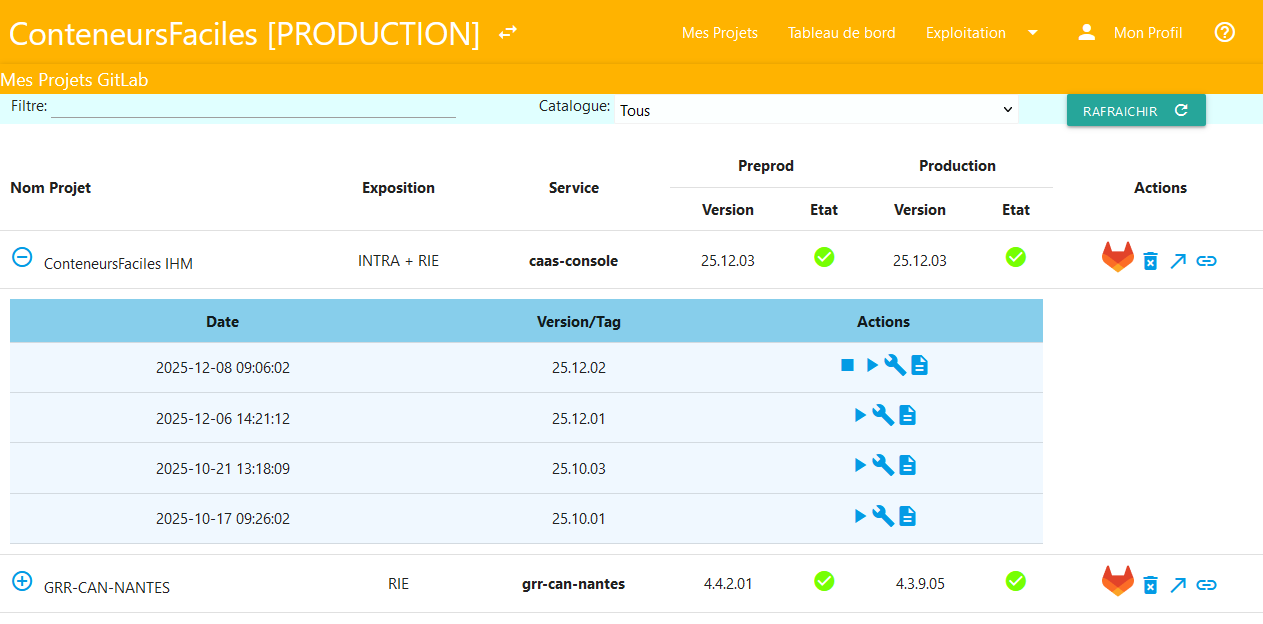Open document icon for version 25.12.02
Viewport: 1263px width, 624px height.
[919, 366]
